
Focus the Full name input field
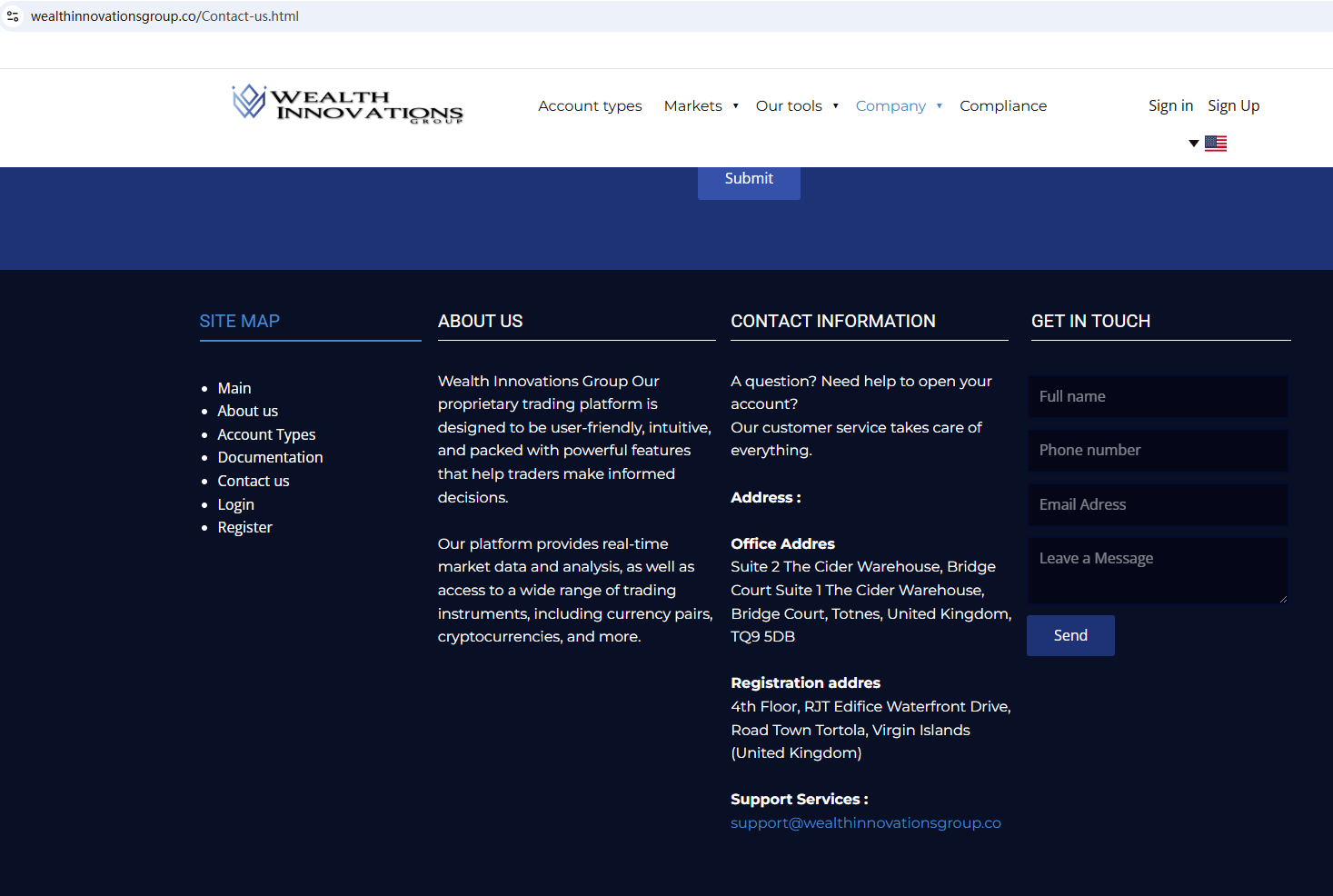click(1158, 397)
